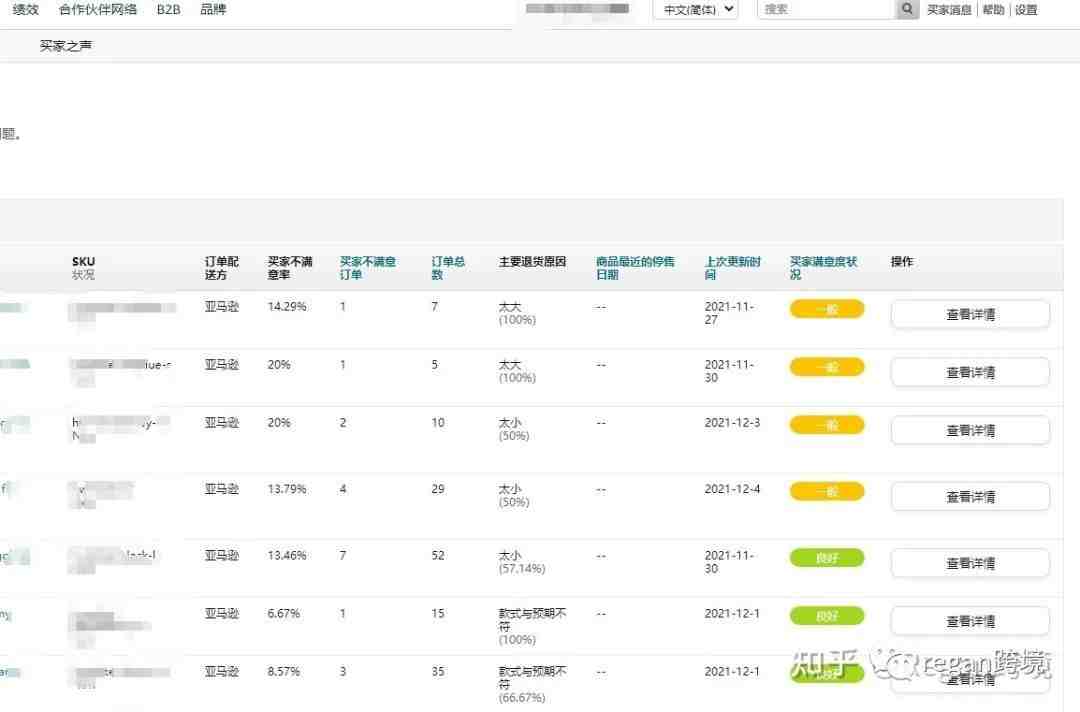Open the 品牌 menu

tap(213, 10)
